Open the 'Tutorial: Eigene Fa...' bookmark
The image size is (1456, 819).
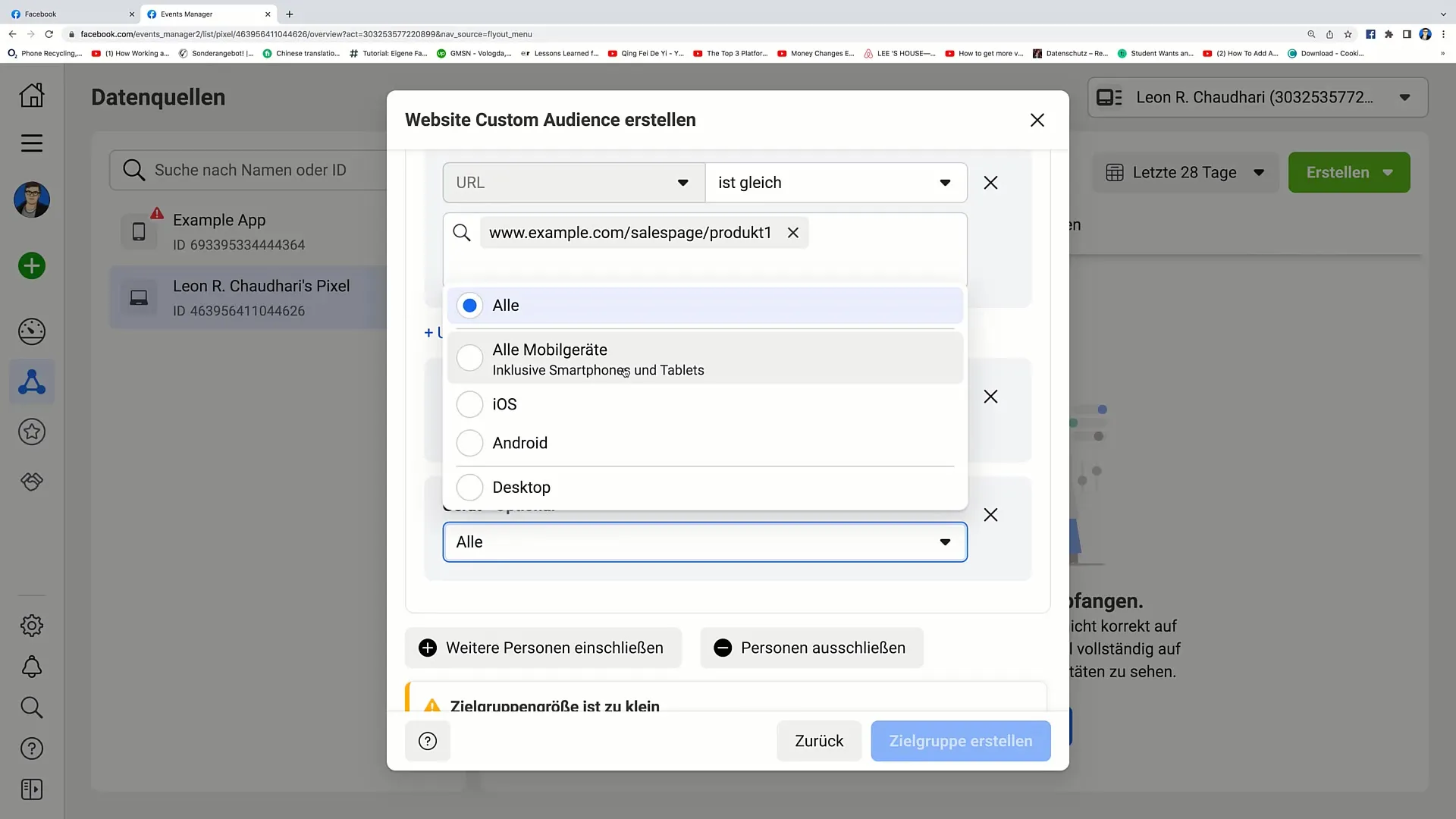tap(389, 54)
